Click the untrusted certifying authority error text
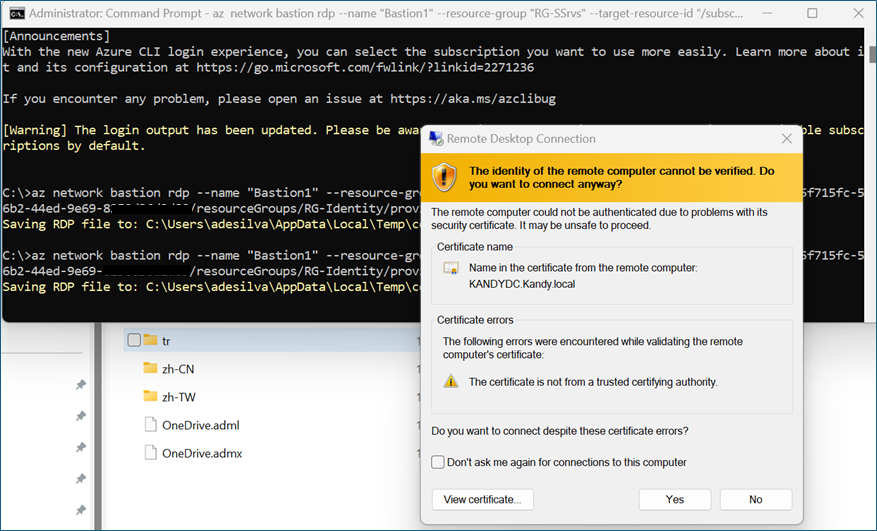The width and height of the screenshot is (877, 531). [x=593, y=382]
